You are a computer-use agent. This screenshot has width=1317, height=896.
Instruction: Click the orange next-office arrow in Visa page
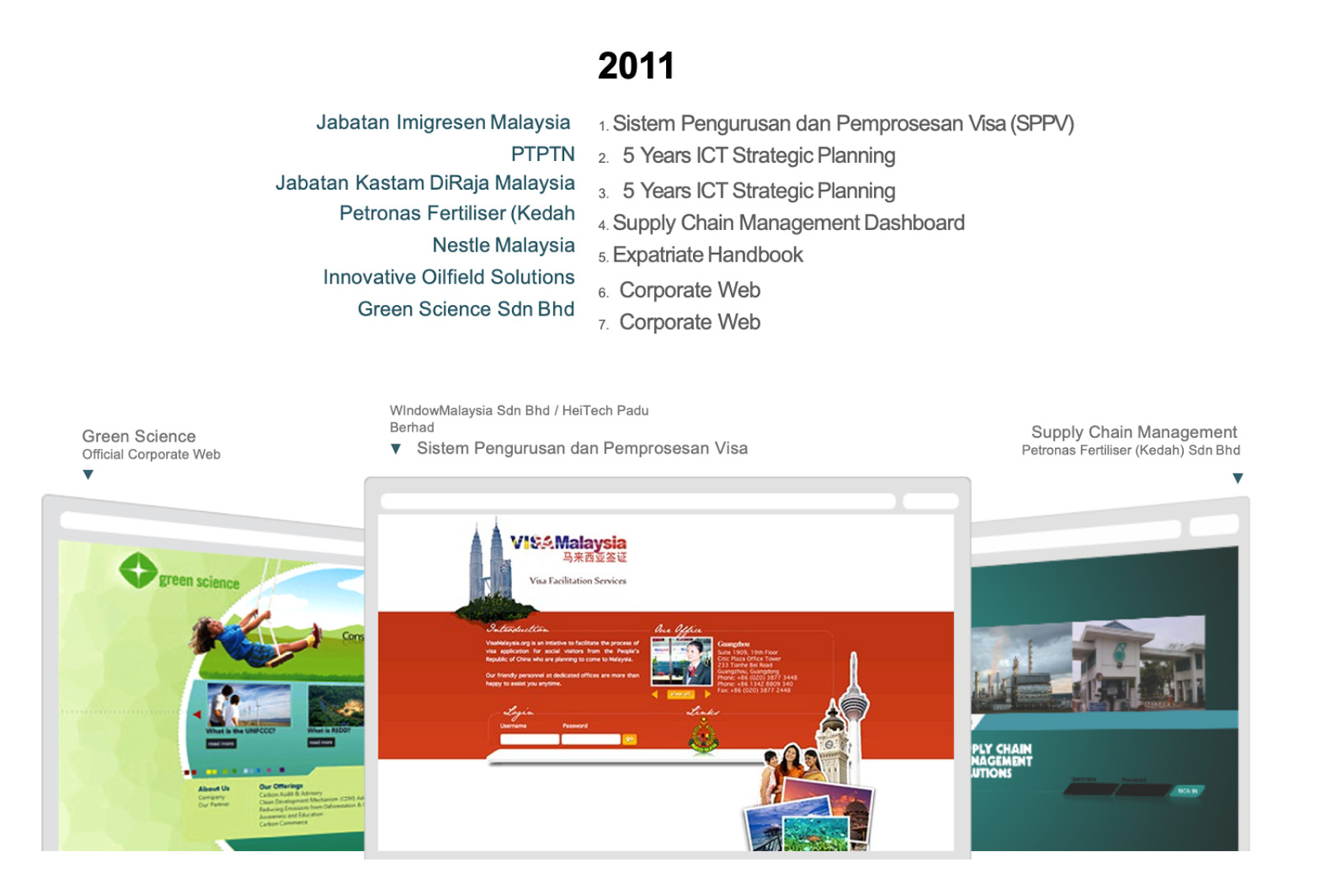coord(707,695)
